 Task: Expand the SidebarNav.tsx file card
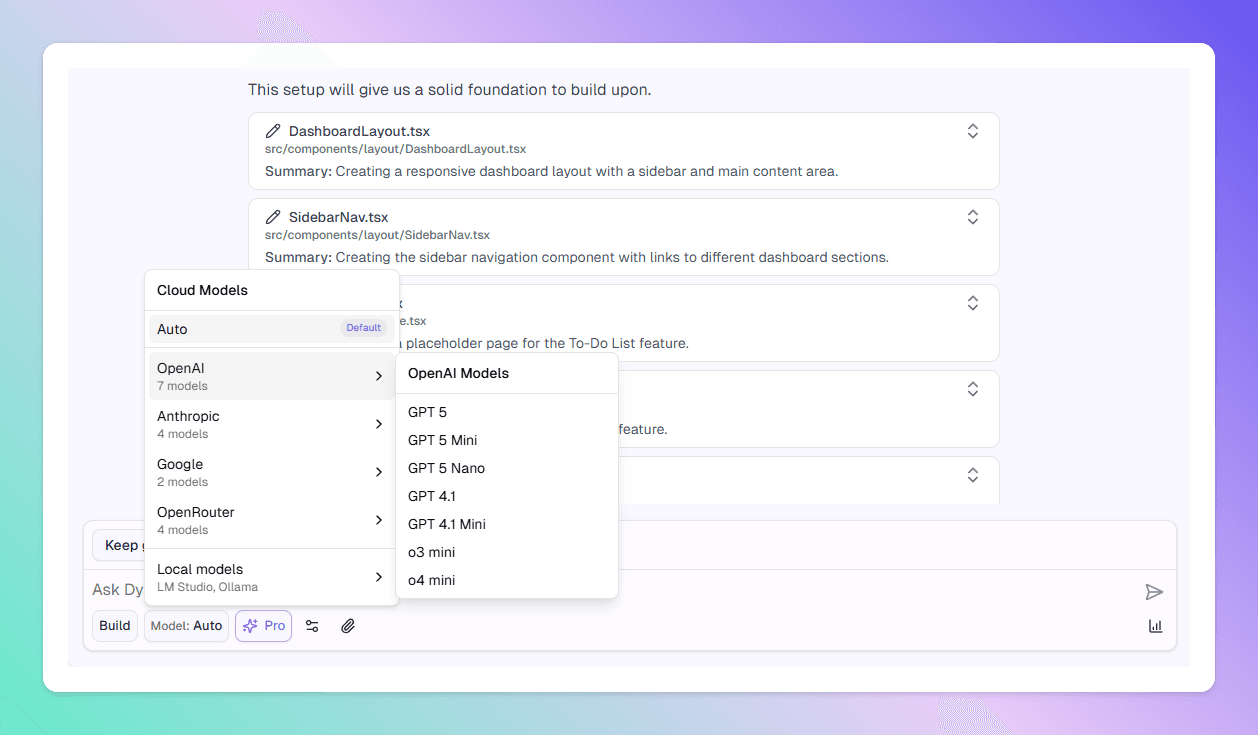coord(972,217)
